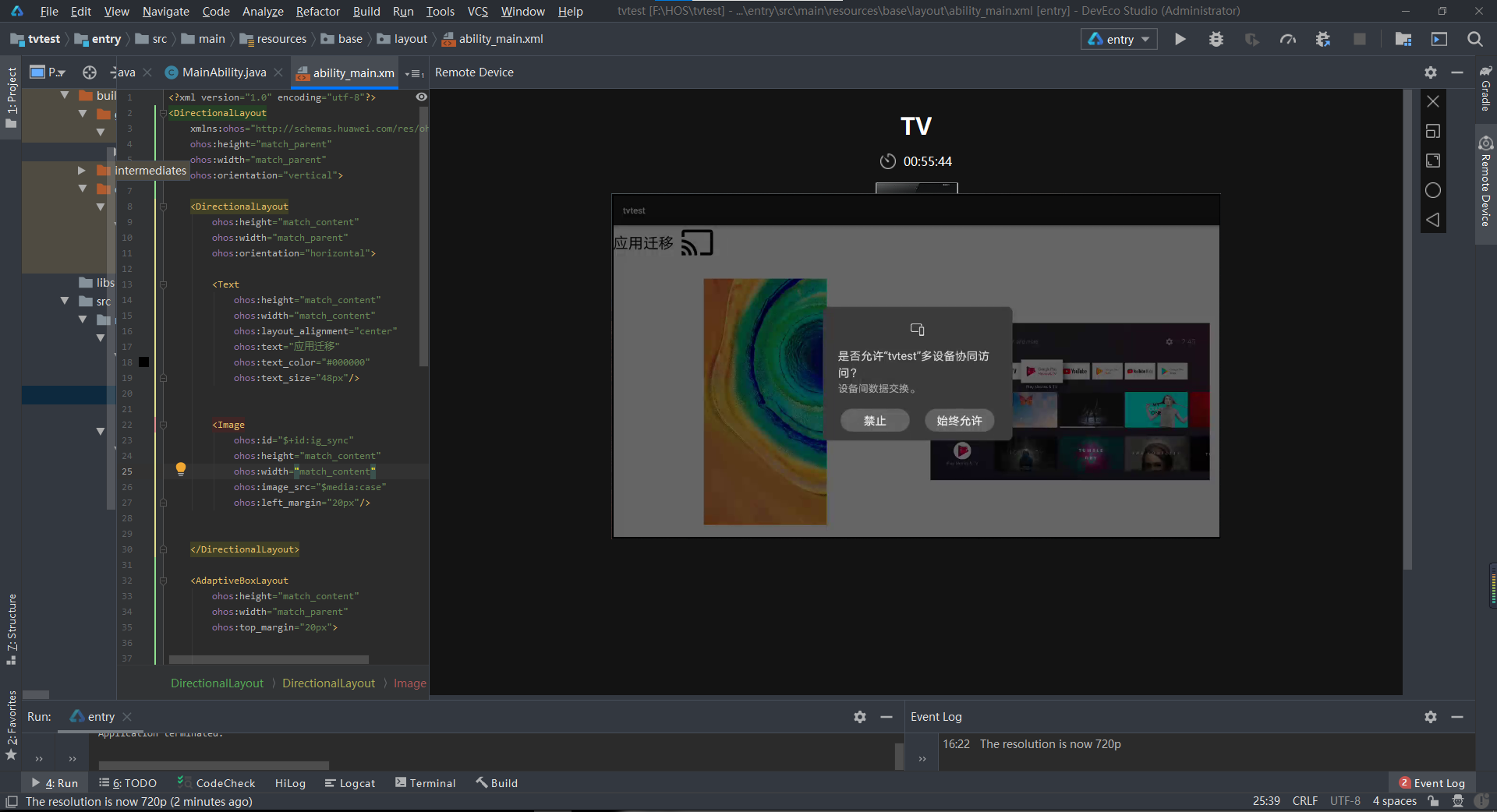
Task: Hide the Event Log panel
Action: [x=1457, y=717]
